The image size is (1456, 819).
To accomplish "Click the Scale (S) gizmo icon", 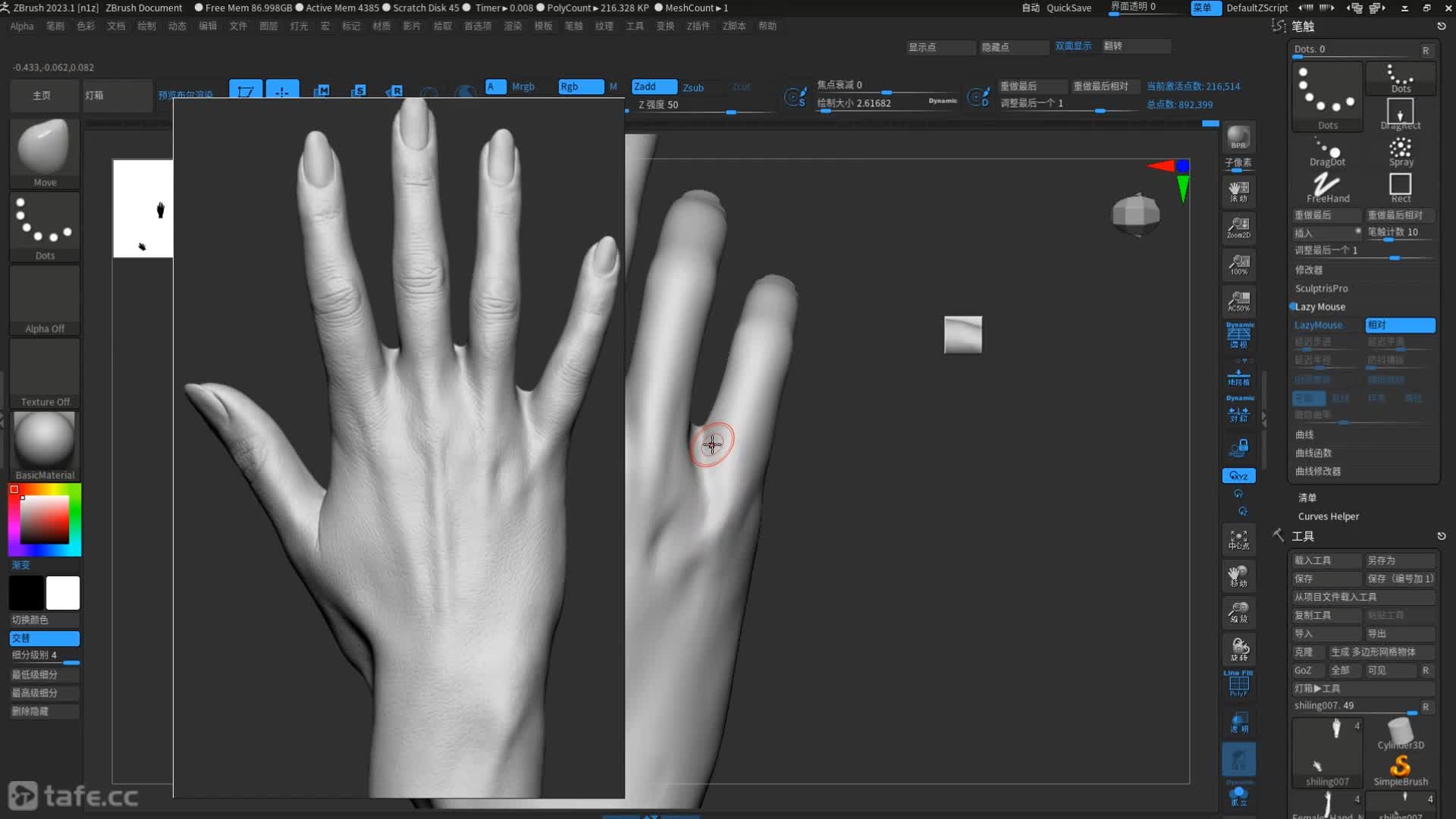I will pyautogui.click(x=358, y=90).
